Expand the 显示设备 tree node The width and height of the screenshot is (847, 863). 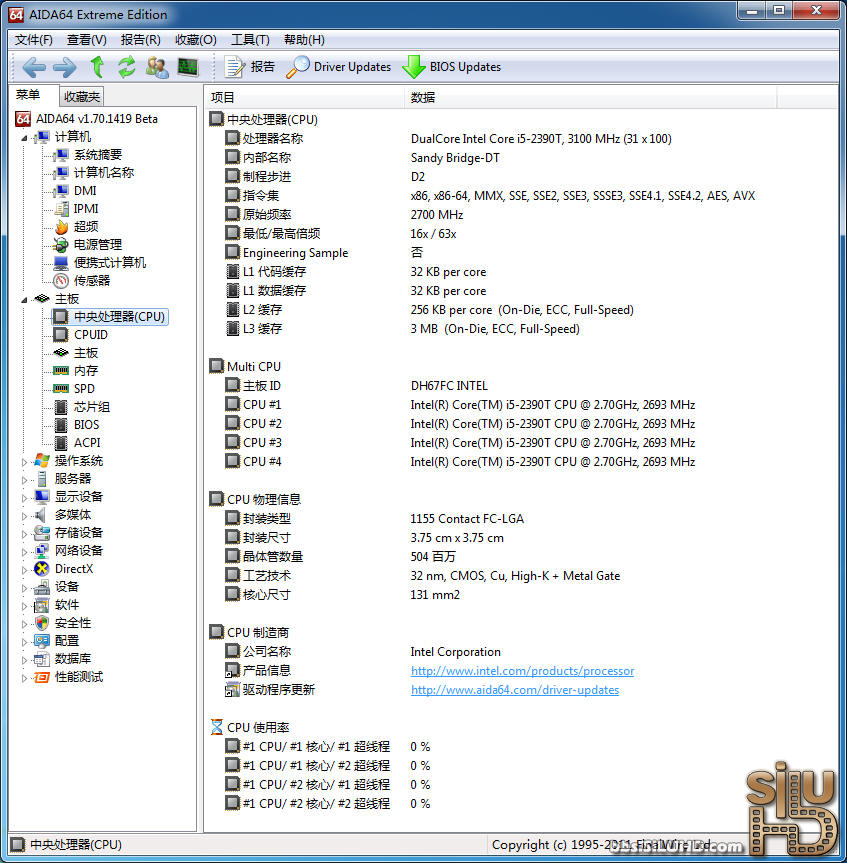[x=24, y=498]
